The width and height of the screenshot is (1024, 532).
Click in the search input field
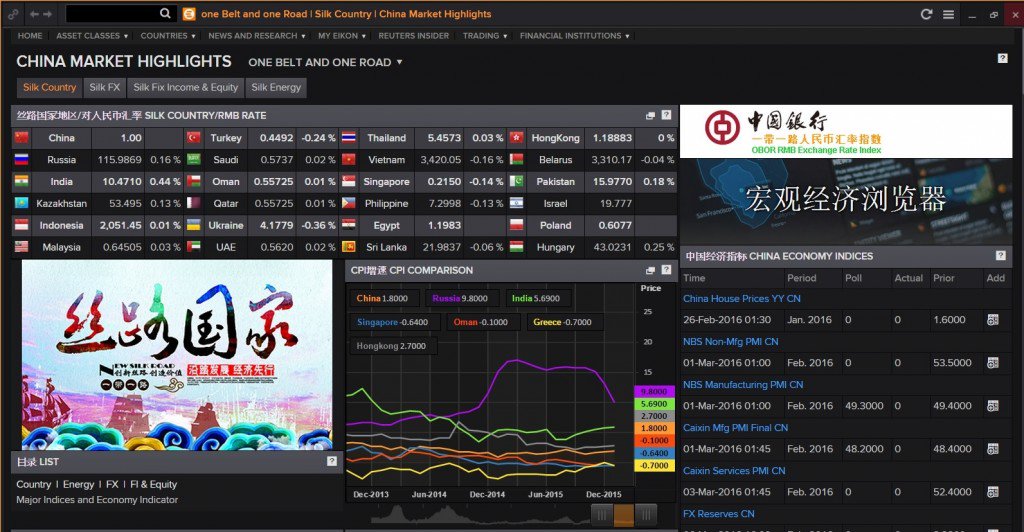click(112, 14)
